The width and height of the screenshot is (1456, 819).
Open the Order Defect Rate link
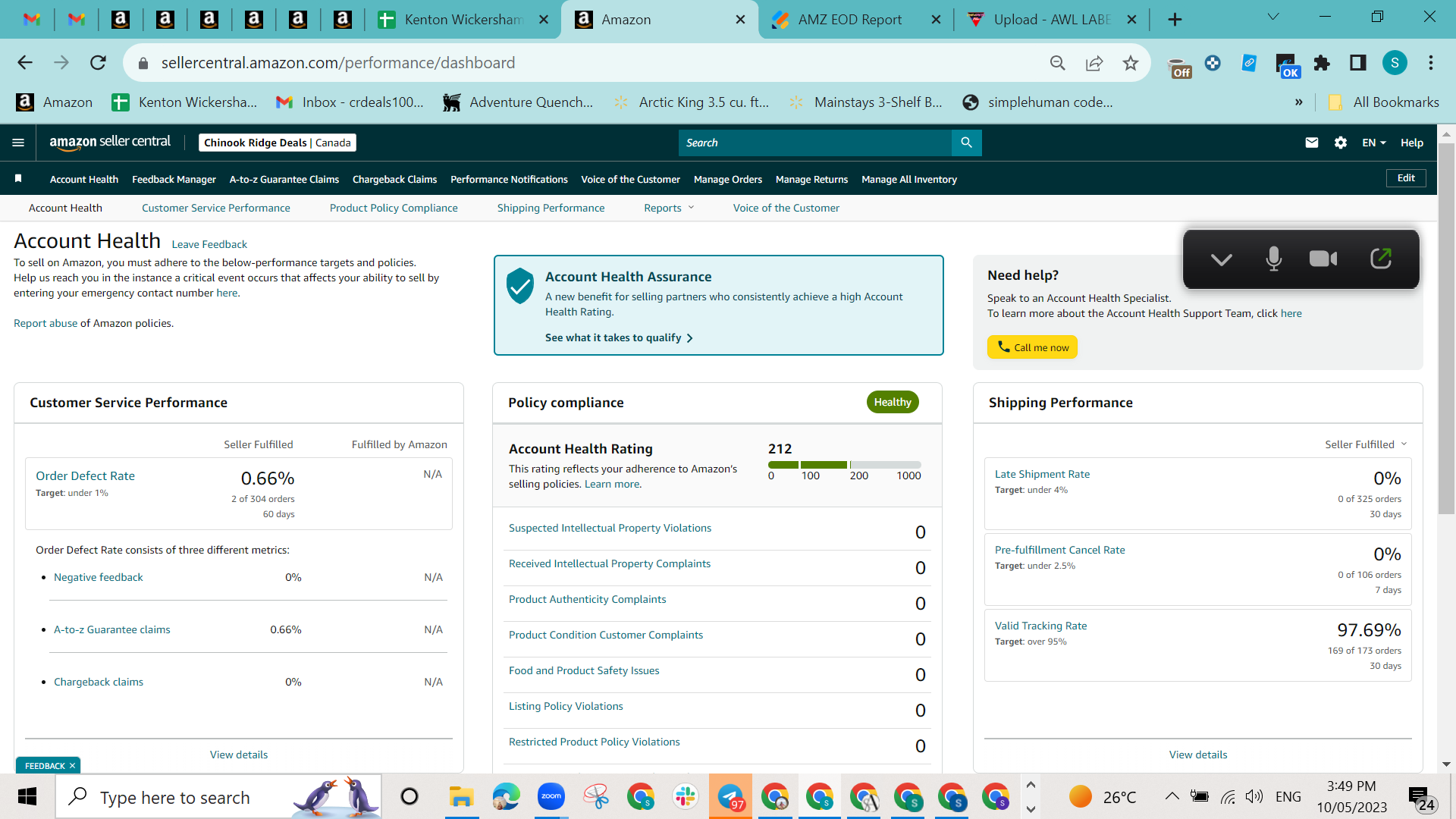[x=85, y=476]
